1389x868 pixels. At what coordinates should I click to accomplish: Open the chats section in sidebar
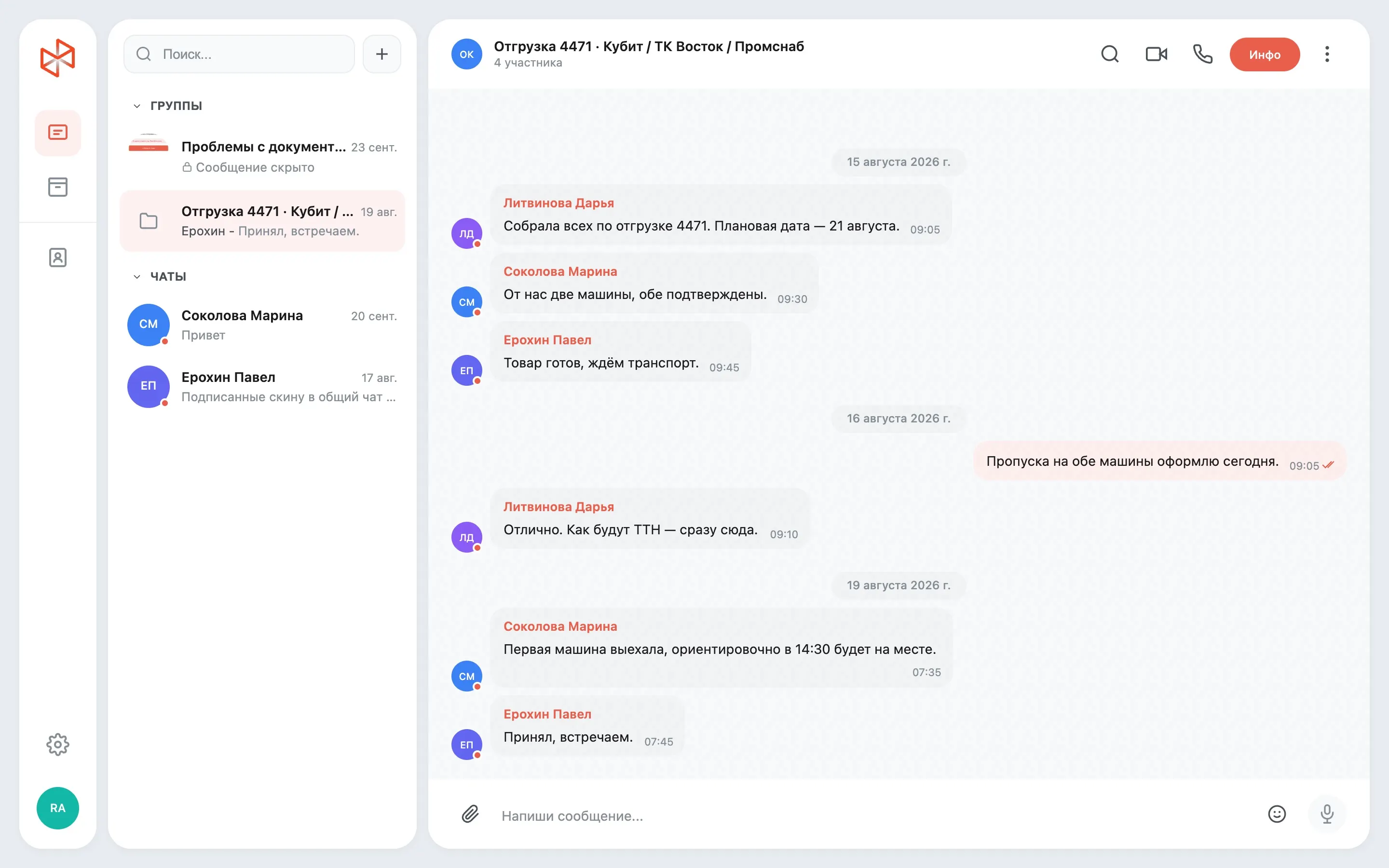click(57, 133)
